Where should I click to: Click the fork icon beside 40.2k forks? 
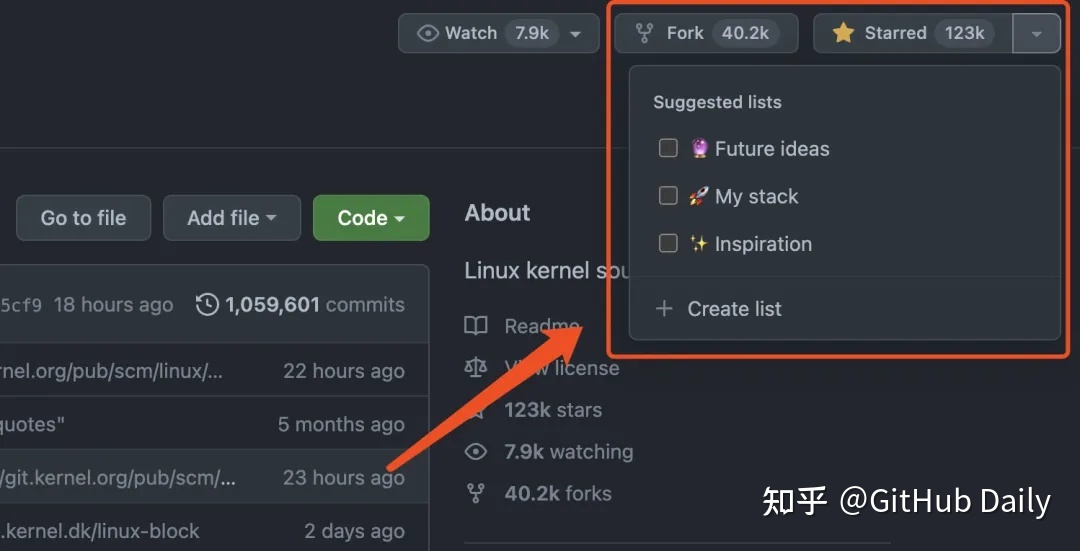click(476, 493)
